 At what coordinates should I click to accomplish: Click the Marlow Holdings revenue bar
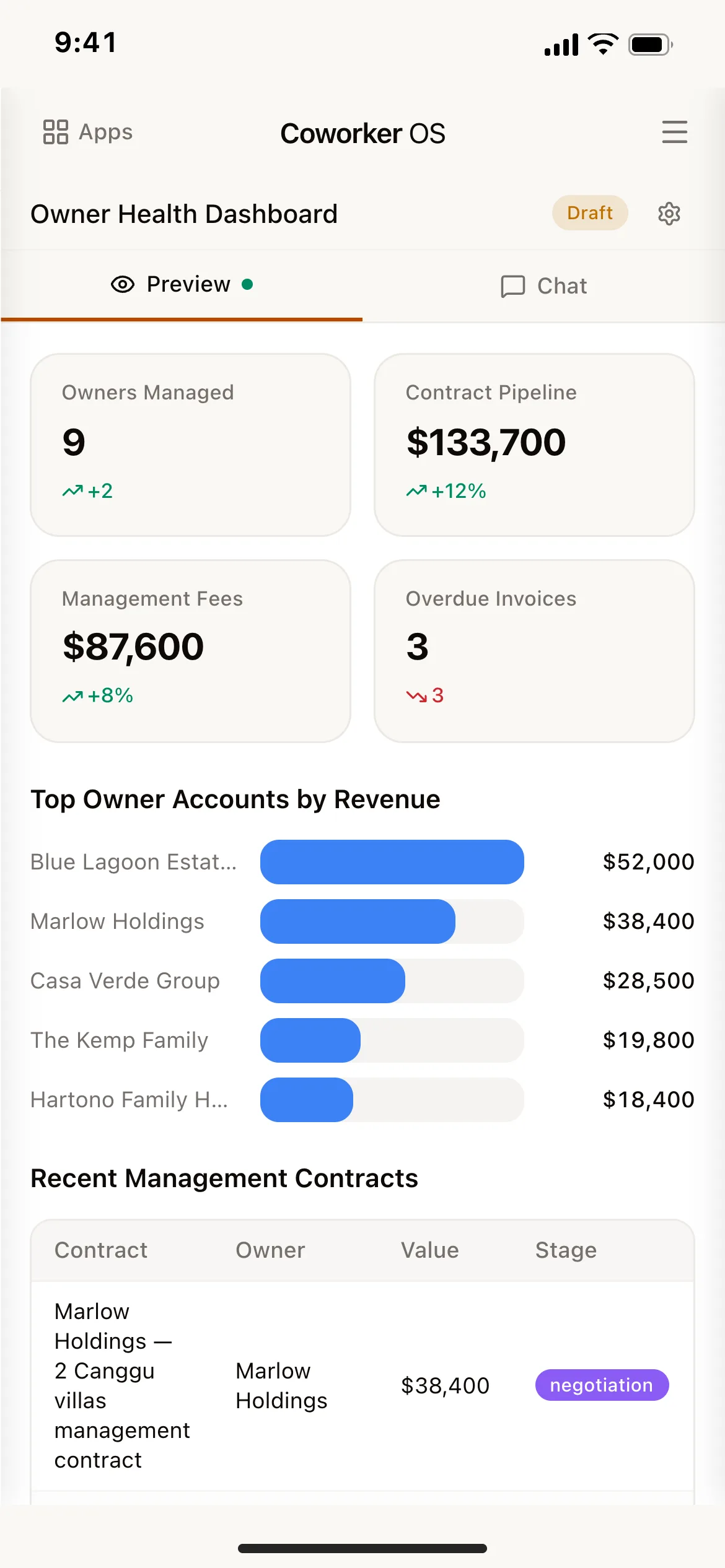[358, 921]
